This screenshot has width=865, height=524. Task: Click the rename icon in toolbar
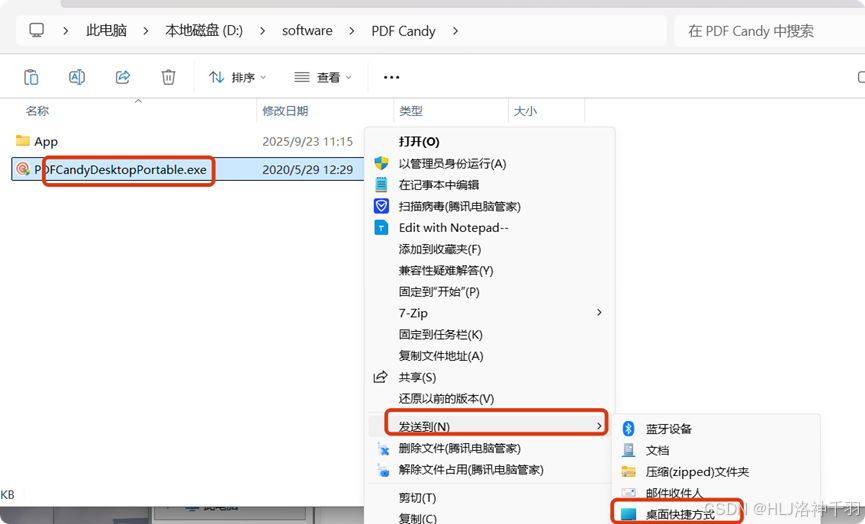77,77
